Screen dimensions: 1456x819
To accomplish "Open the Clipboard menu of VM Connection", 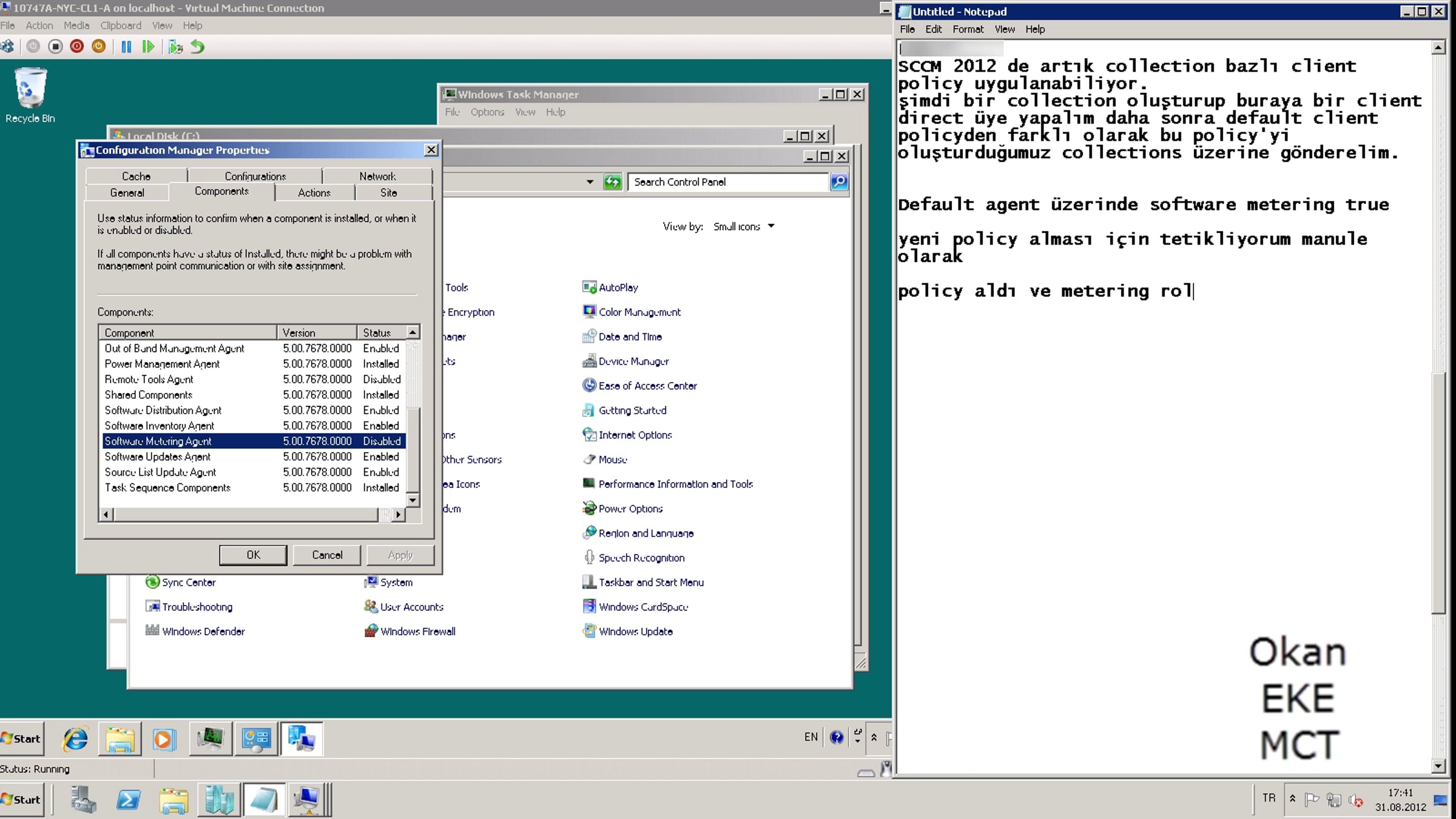I will point(121,25).
